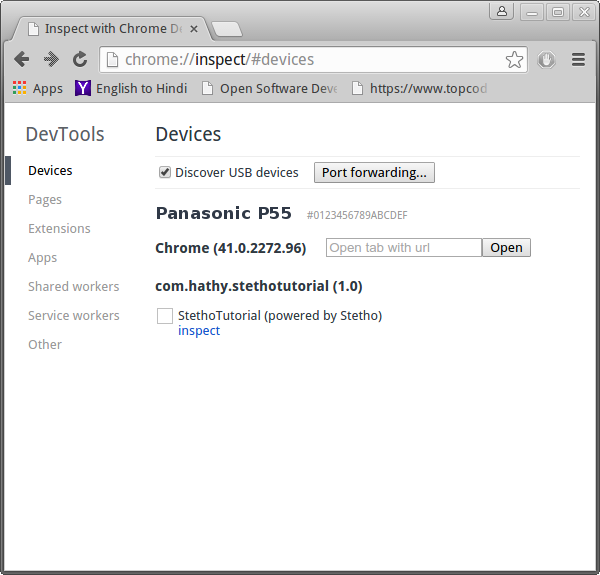The image size is (600, 575).
Task: Click the Panasonic P55 device name
Action: (x=223, y=213)
